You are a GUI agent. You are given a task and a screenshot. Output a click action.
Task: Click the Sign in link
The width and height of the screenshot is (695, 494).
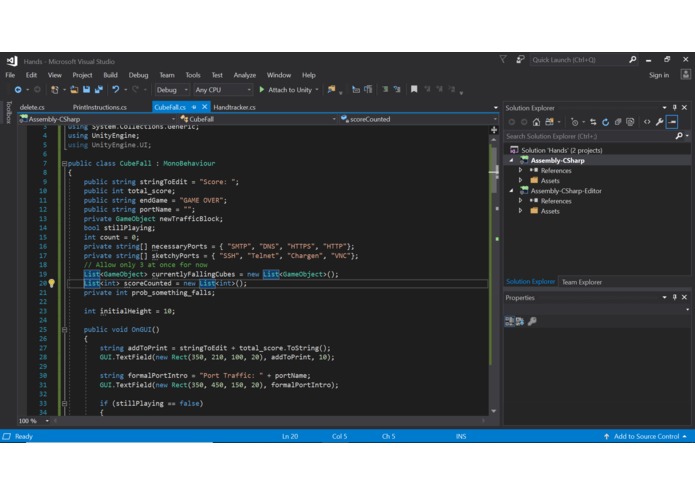click(x=659, y=75)
